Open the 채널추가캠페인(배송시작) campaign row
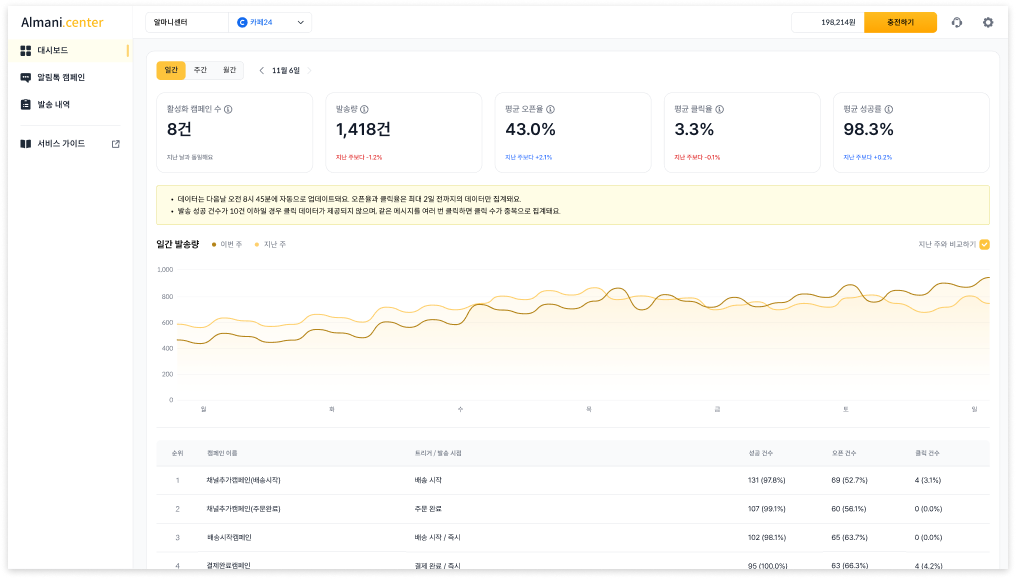 pyautogui.click(x=244, y=481)
